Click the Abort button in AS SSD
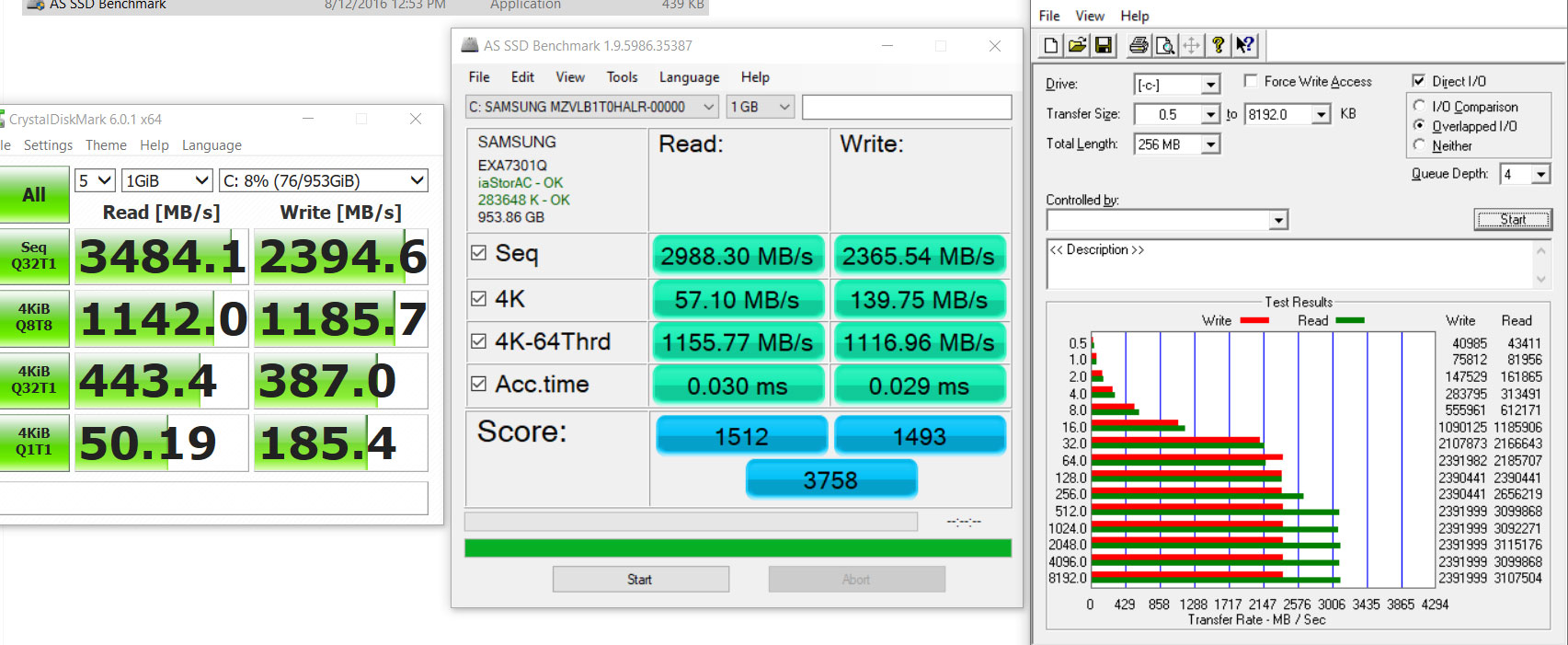1568x645 pixels. pyautogui.click(x=856, y=580)
